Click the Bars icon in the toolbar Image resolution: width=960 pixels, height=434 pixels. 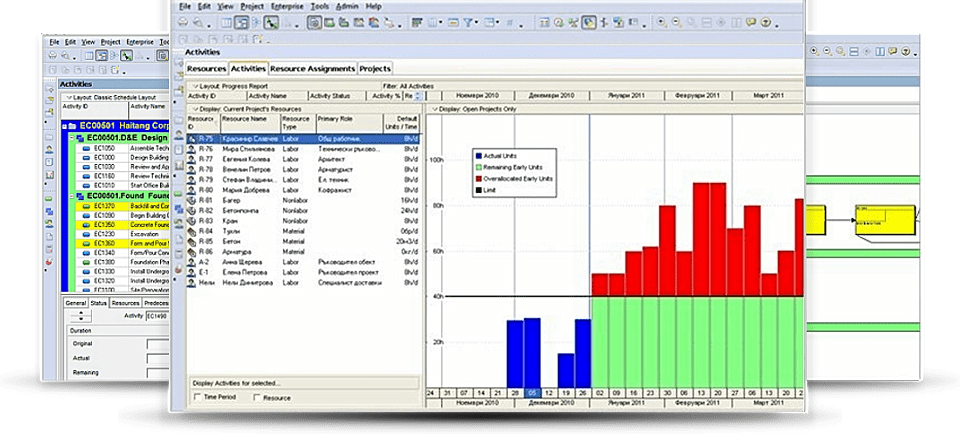pyautogui.click(x=417, y=23)
